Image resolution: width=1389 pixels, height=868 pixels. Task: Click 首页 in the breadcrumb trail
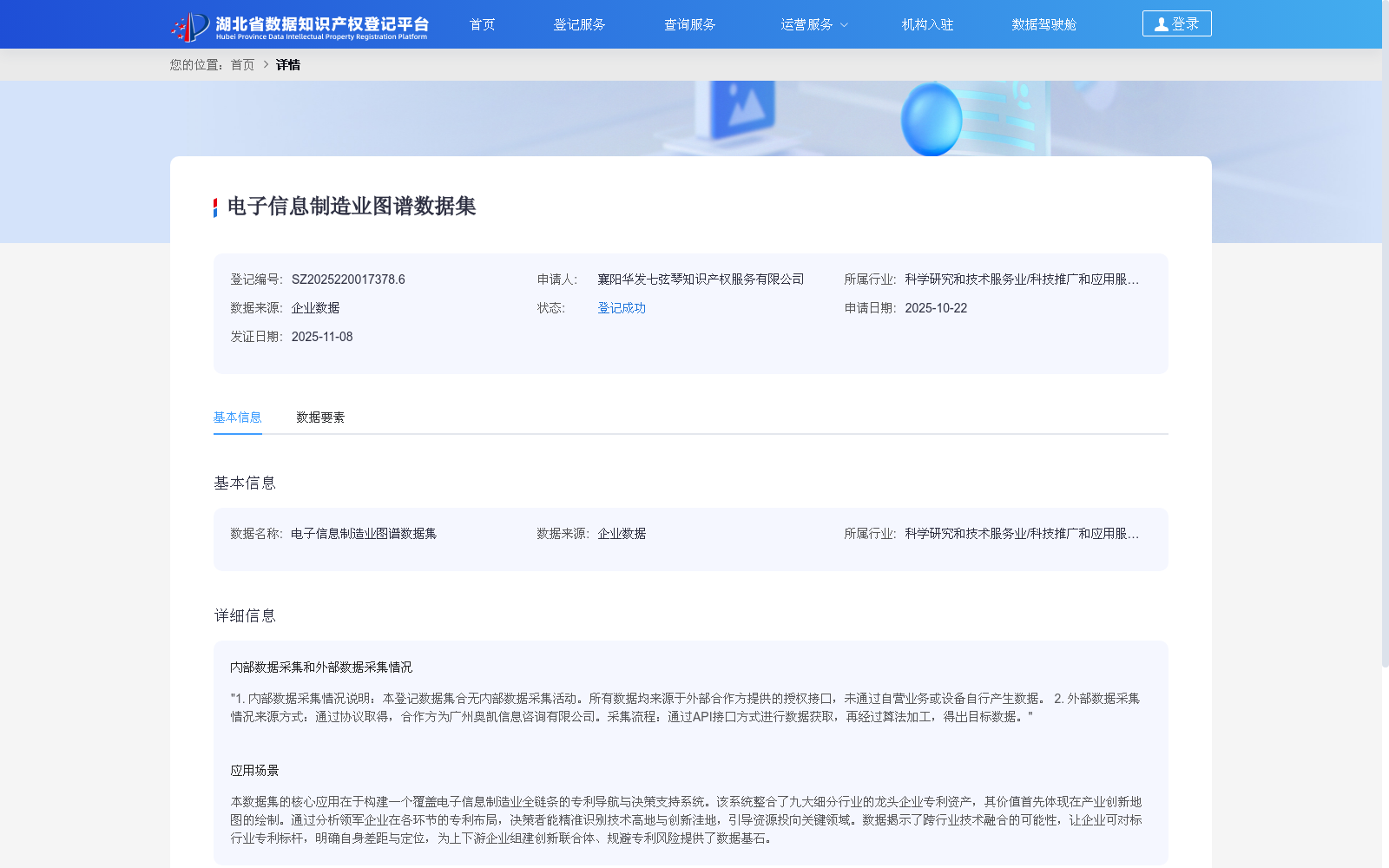(x=241, y=65)
